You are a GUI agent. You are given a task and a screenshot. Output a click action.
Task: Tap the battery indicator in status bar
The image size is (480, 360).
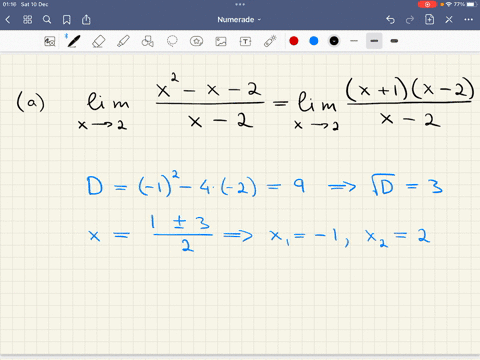click(x=471, y=4)
